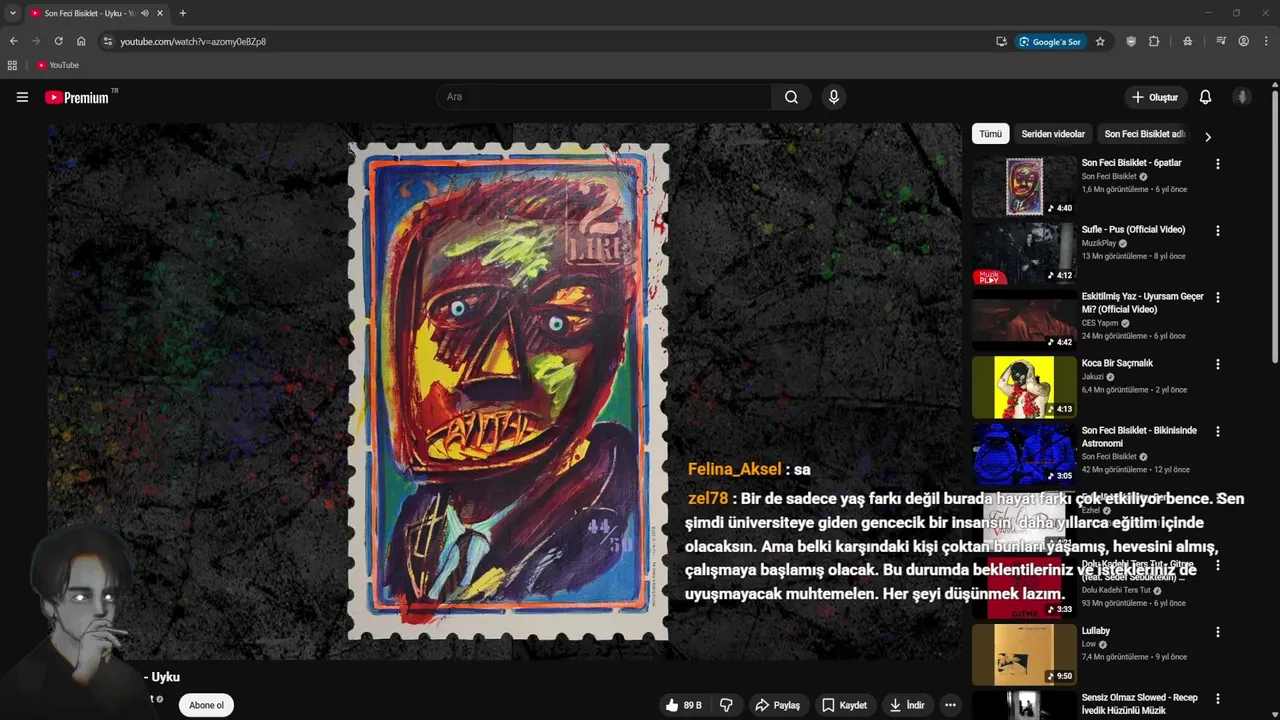This screenshot has height=720, width=1280.
Task: Click the Google'a Sor button
Action: click(x=1050, y=42)
